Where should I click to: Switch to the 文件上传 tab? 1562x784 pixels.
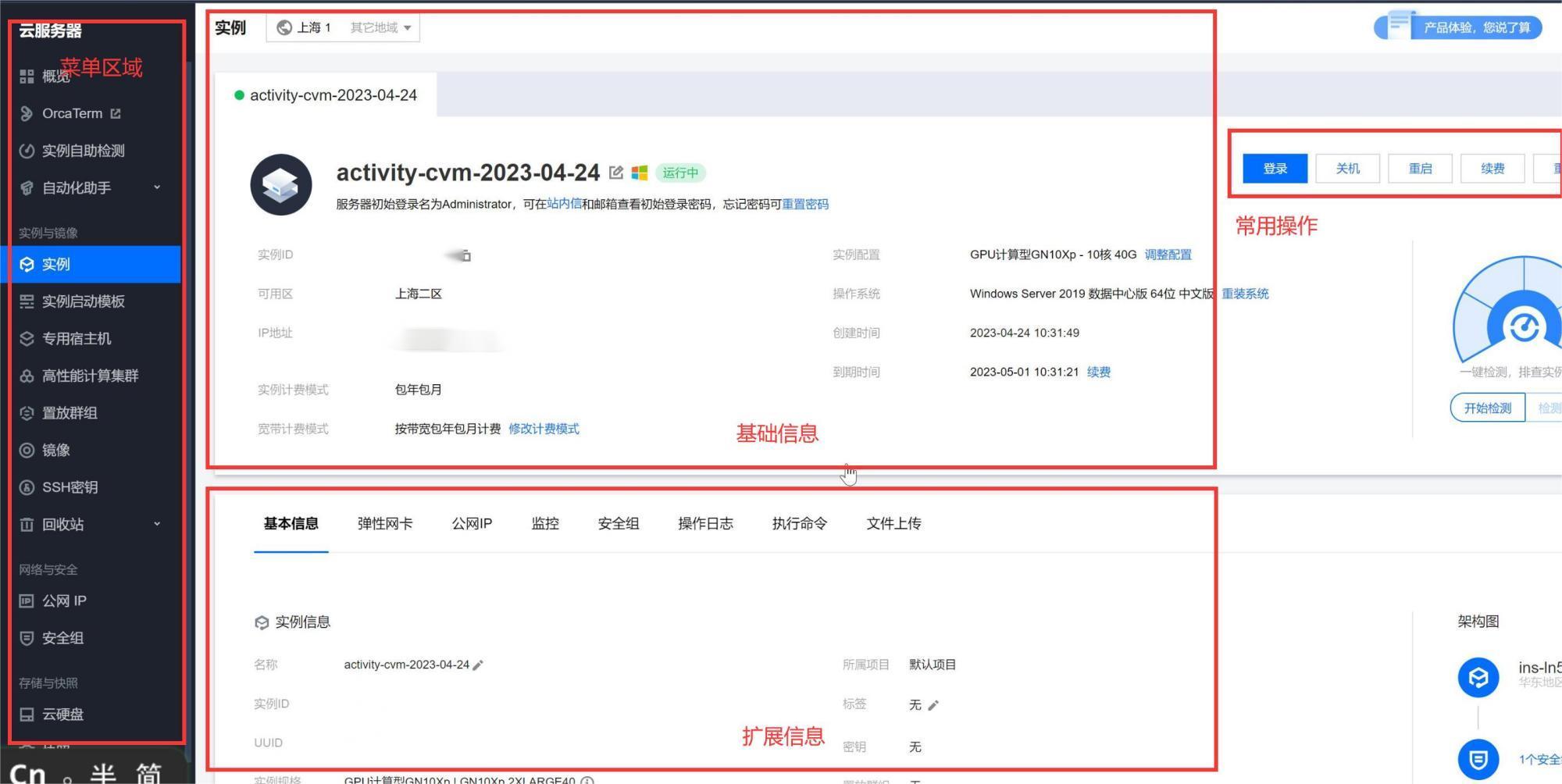[893, 523]
